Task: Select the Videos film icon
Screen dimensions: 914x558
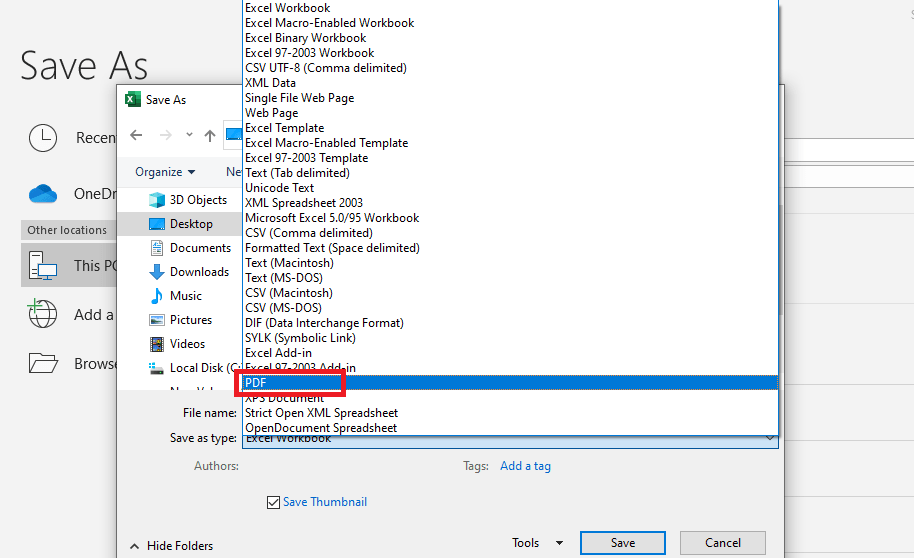Action: point(157,344)
